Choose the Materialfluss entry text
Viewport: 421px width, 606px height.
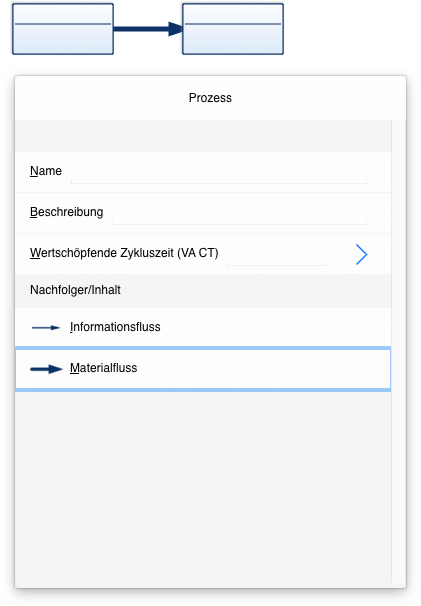[x=104, y=368]
